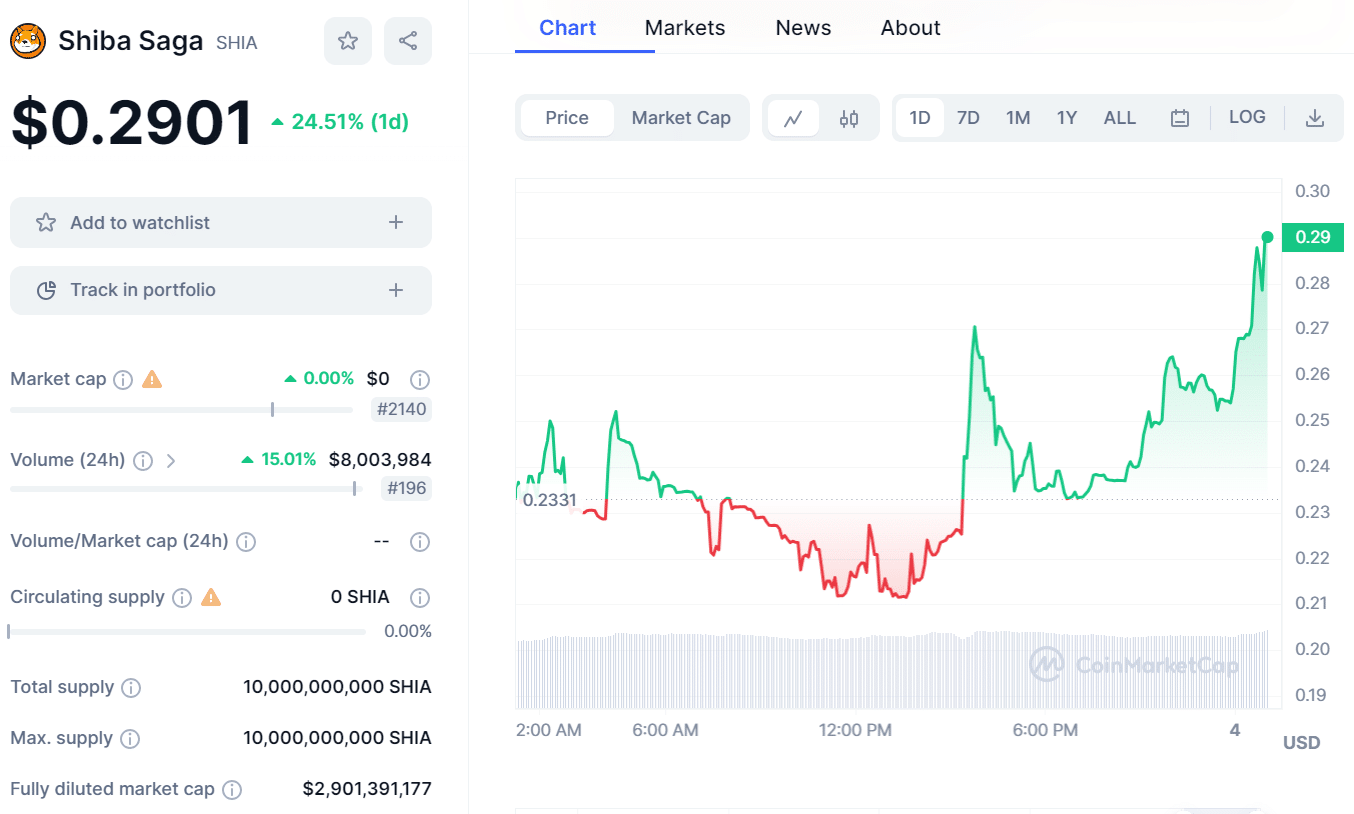
Task: Click the $2,901,391,177 fully diluted value
Action: pos(367,789)
